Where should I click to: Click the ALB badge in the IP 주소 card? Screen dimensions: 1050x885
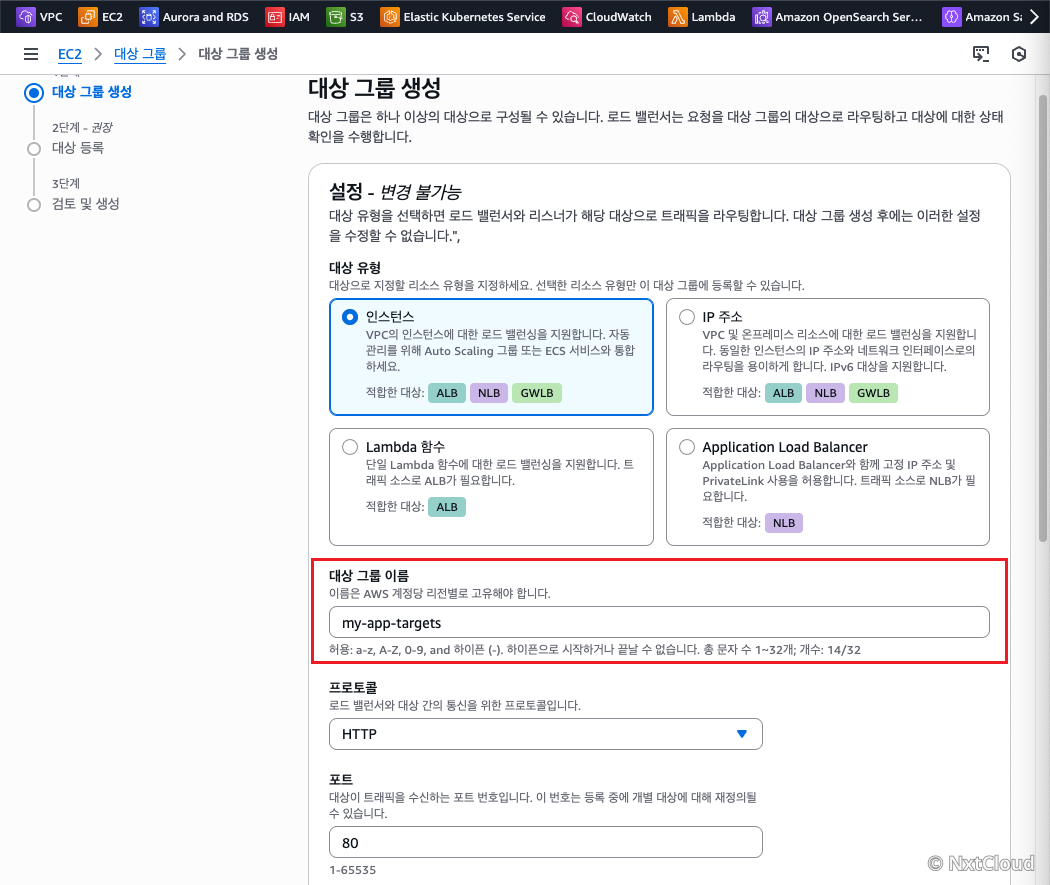[x=783, y=393]
